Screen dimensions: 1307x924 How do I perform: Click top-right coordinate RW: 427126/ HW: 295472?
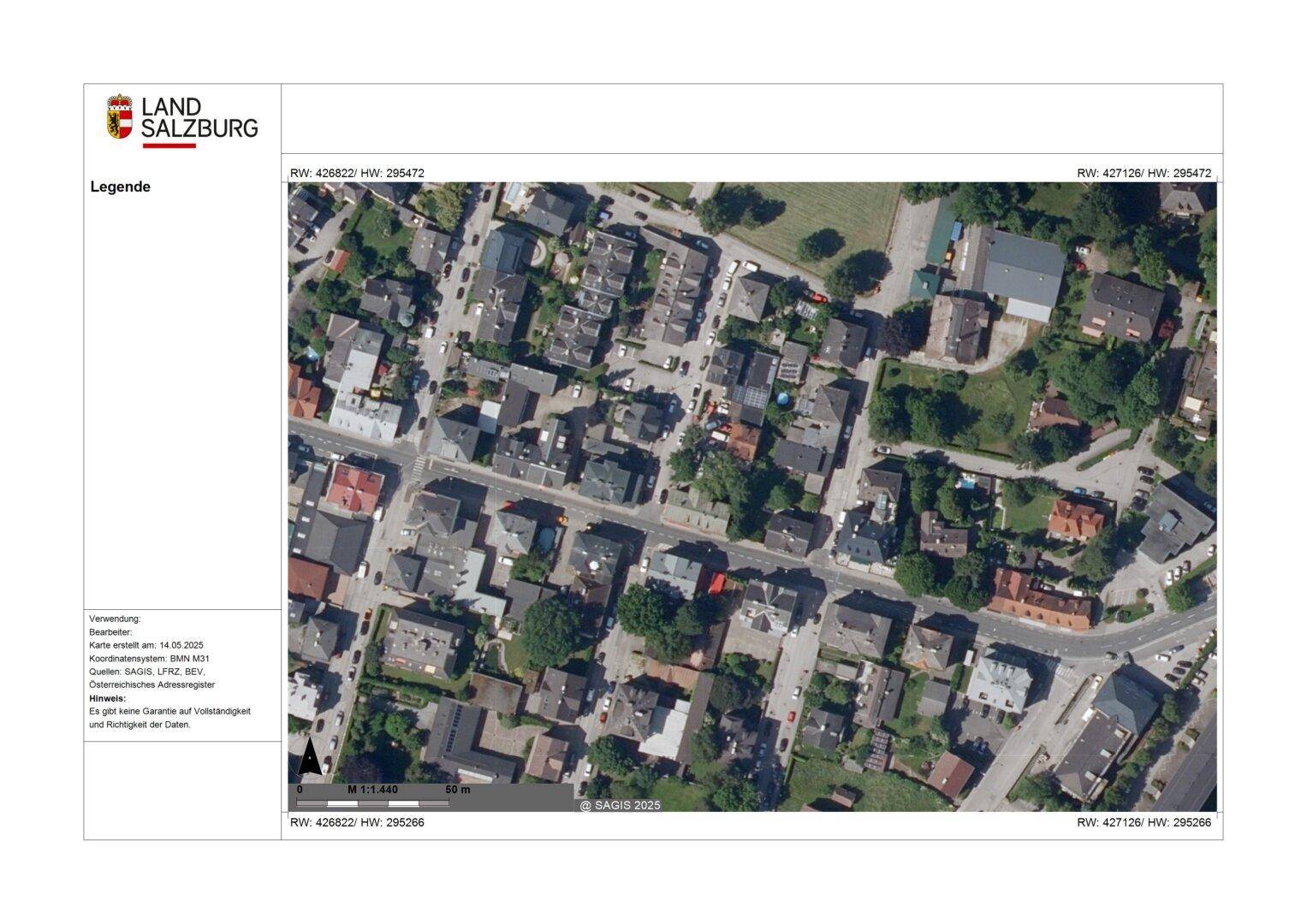click(1144, 173)
